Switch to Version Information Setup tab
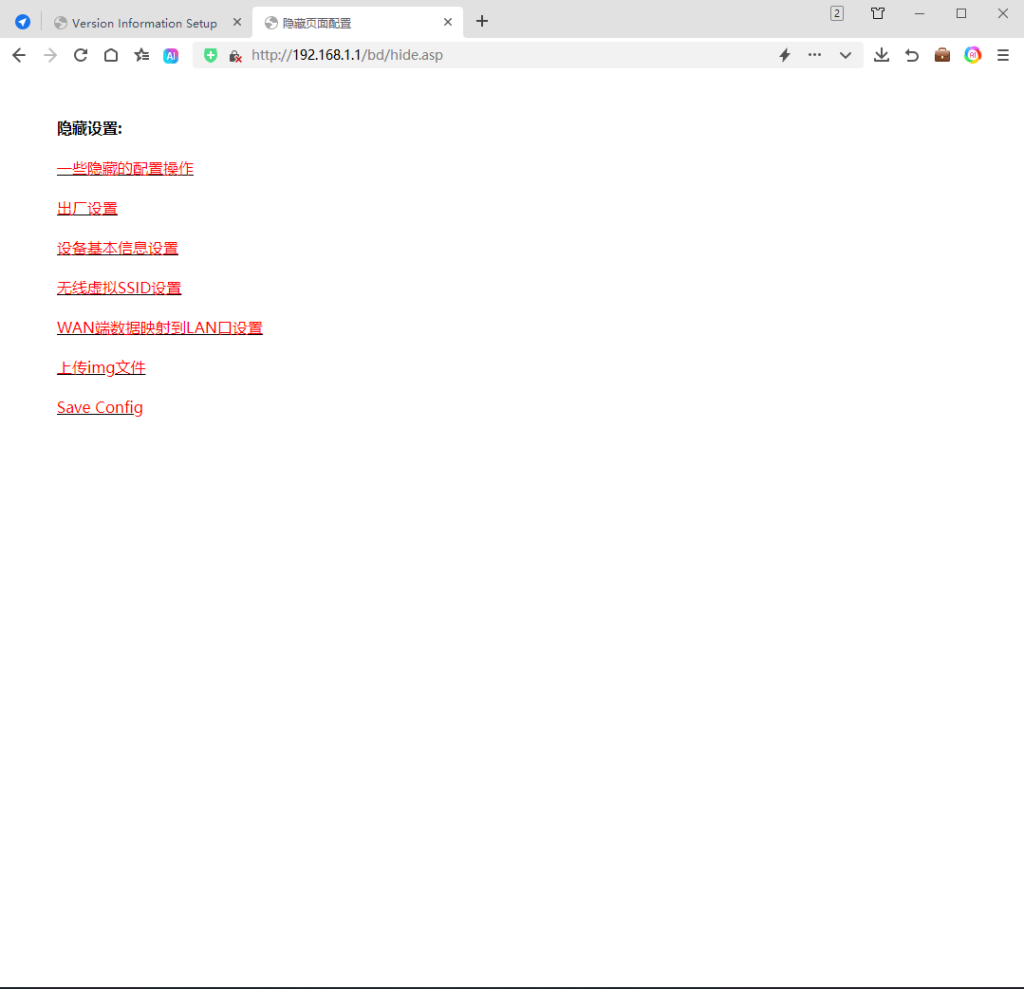Screen dimensions: 1024x989 click(143, 23)
